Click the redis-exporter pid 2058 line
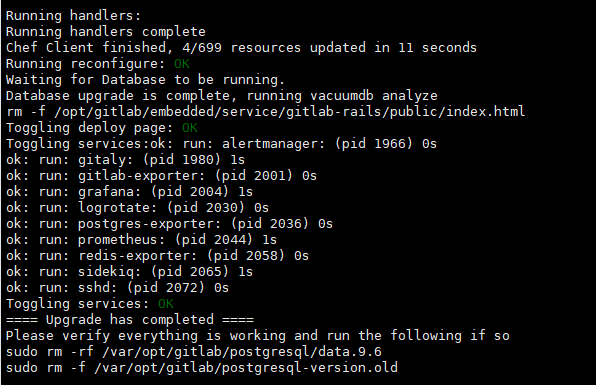 157,255
